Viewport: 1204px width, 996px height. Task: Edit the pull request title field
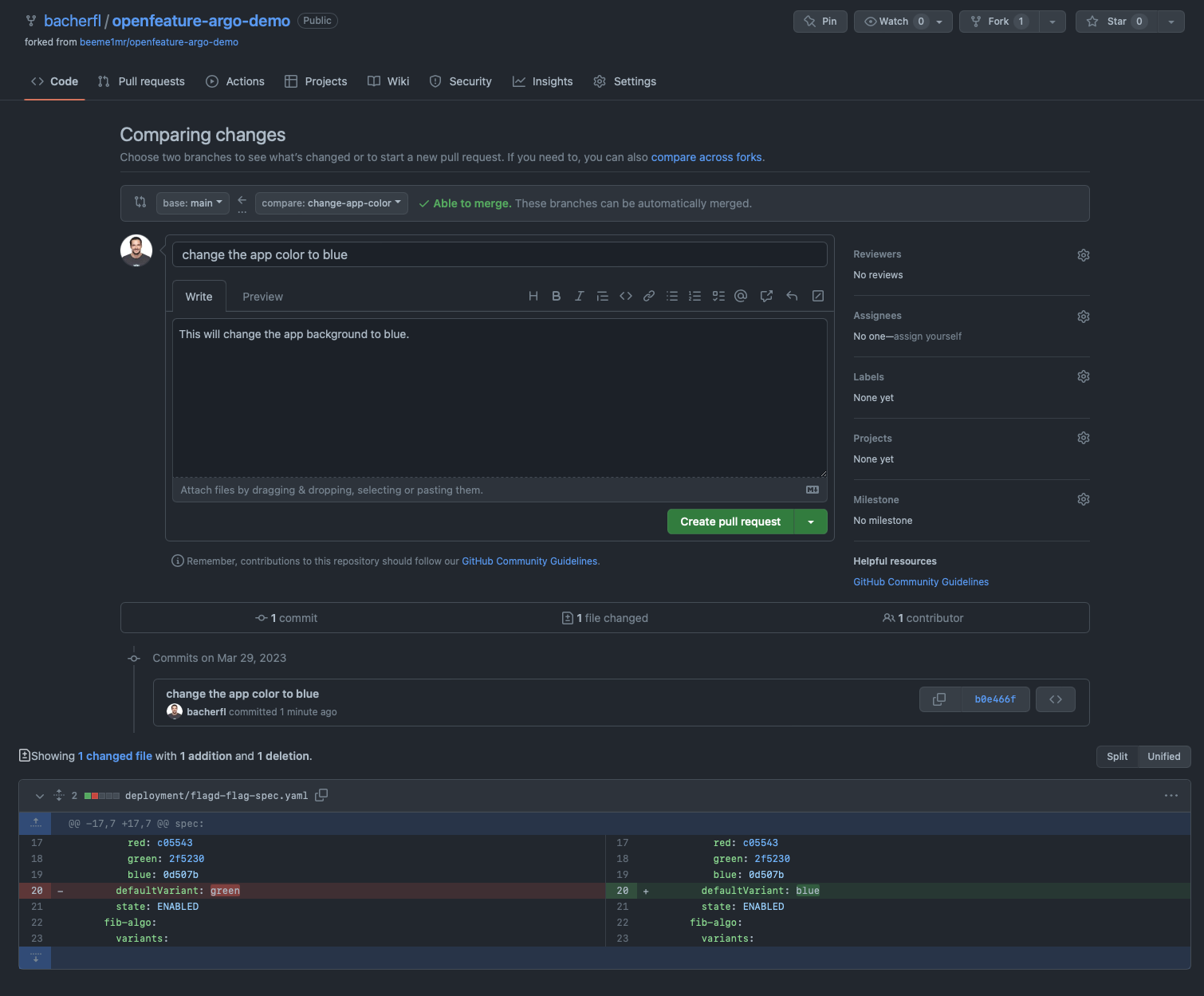(500, 254)
